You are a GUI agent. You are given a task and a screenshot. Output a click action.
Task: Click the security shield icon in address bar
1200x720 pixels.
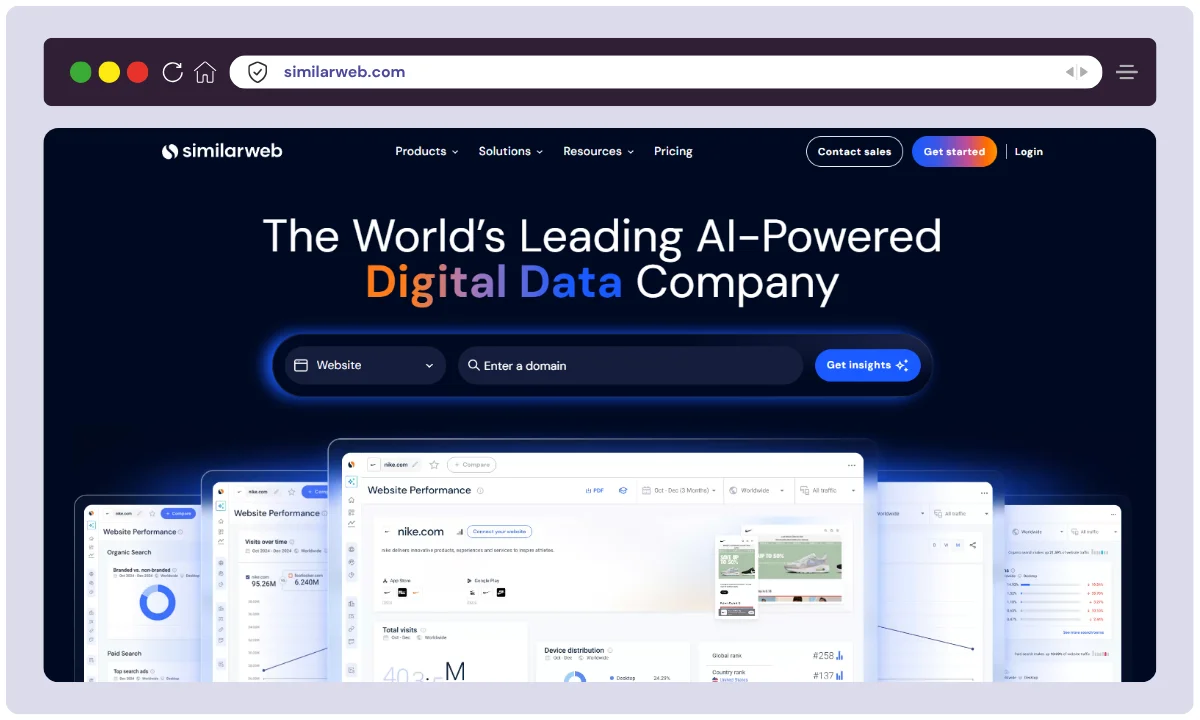258,72
